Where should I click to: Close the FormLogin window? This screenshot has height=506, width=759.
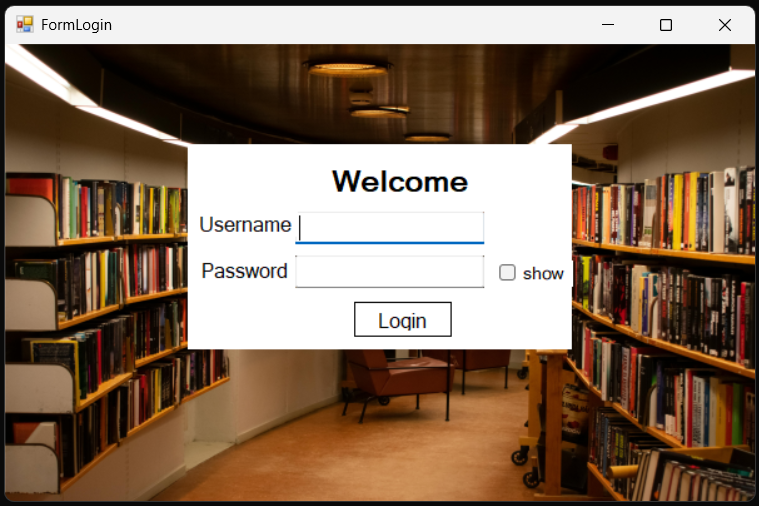point(725,25)
